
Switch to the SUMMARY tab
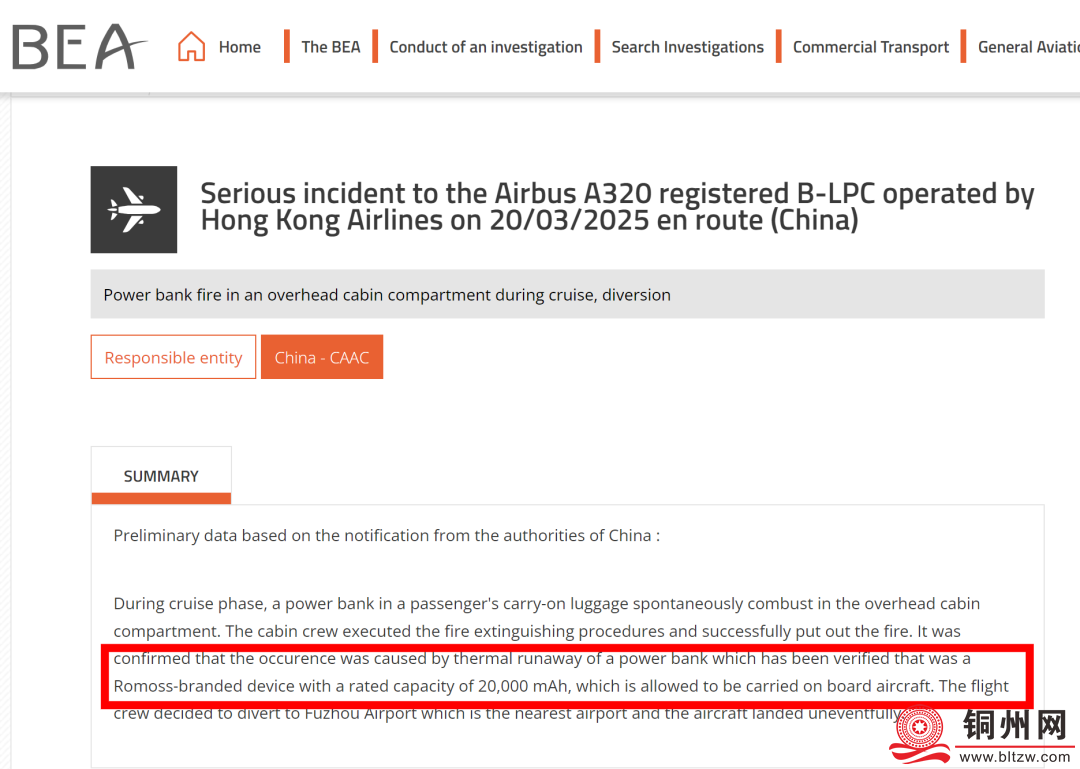pos(161,476)
